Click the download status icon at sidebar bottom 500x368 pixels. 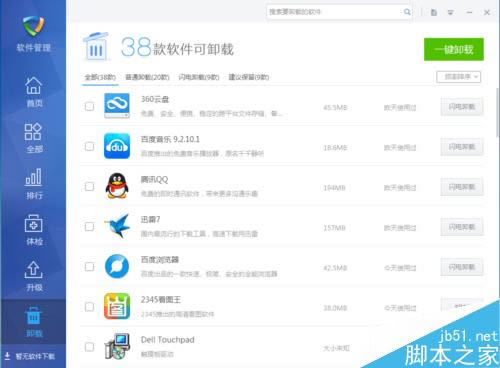[7, 356]
